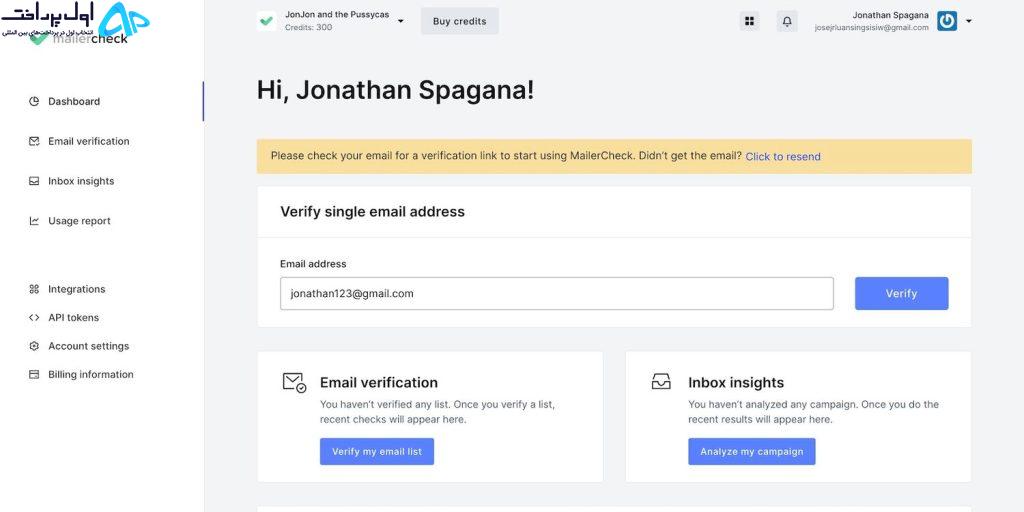The height and width of the screenshot is (512, 1024).
Task: Open Account settings in sidebar
Action: tap(79, 346)
